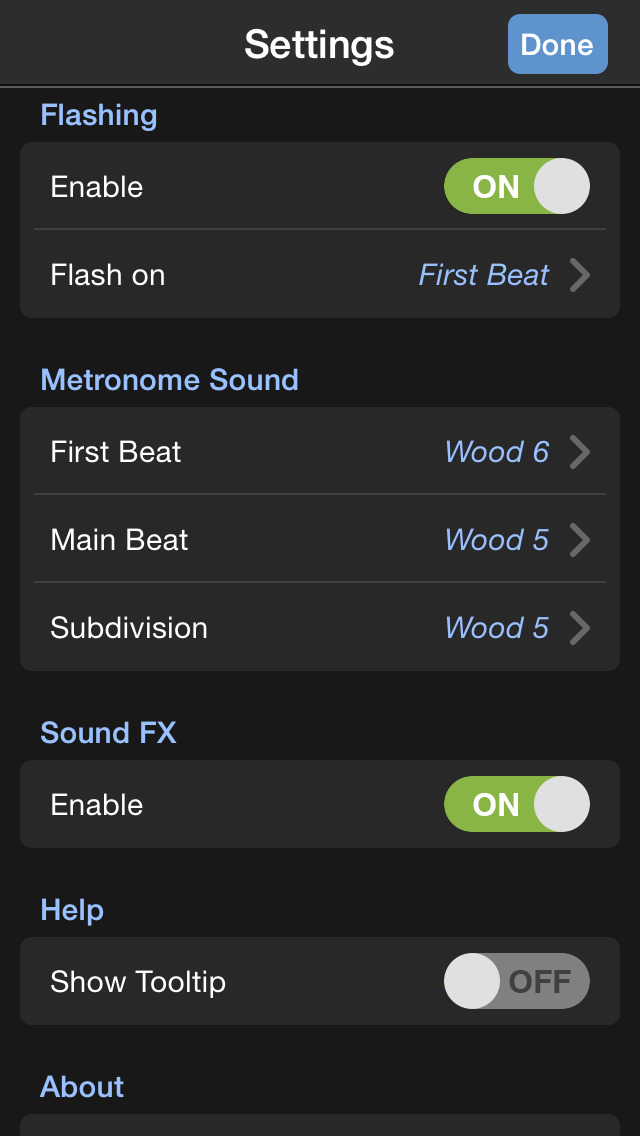Tap the Main Beat Wood 5 value
640x1136 pixels.
pyautogui.click(x=497, y=540)
